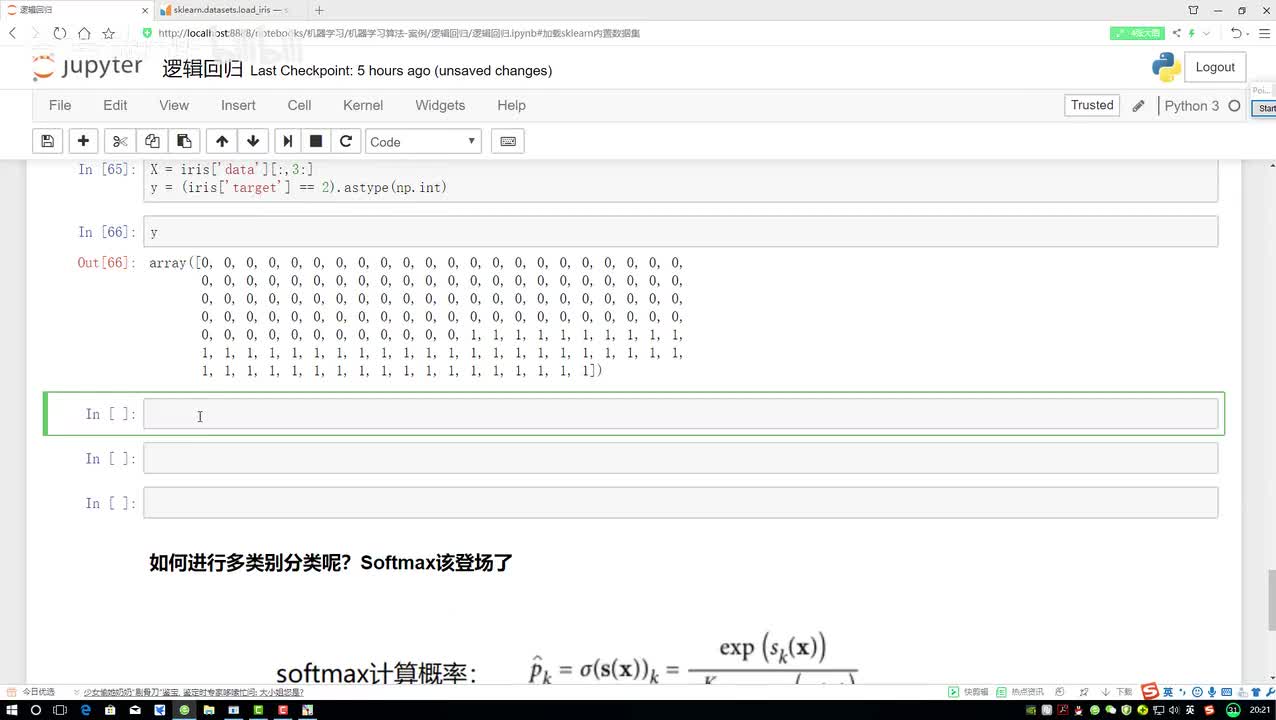
Task: Open the browser hamburger menu
Action: [x=1264, y=33]
